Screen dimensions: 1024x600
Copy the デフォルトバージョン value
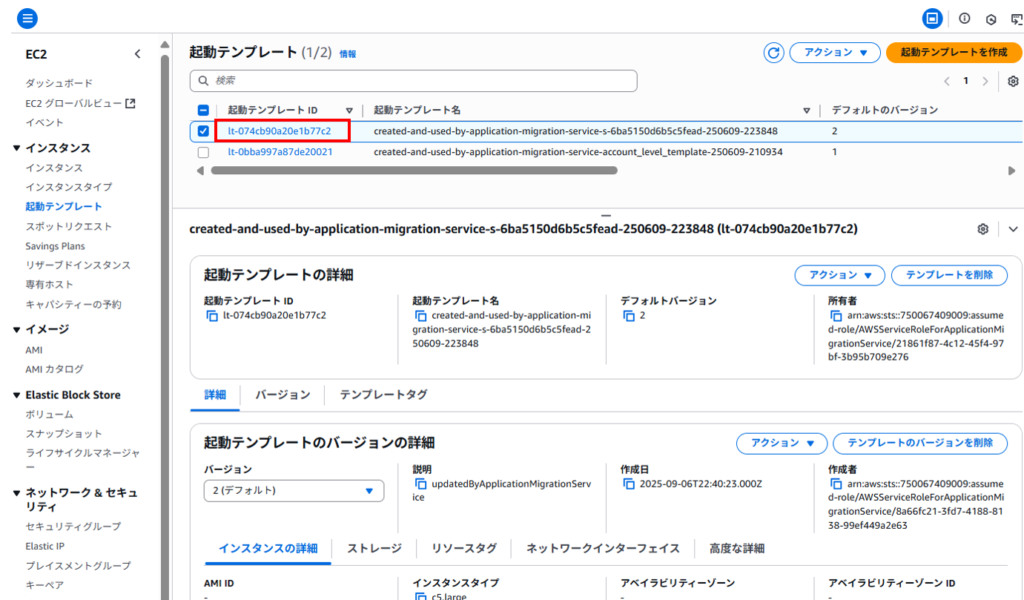tap(629, 316)
